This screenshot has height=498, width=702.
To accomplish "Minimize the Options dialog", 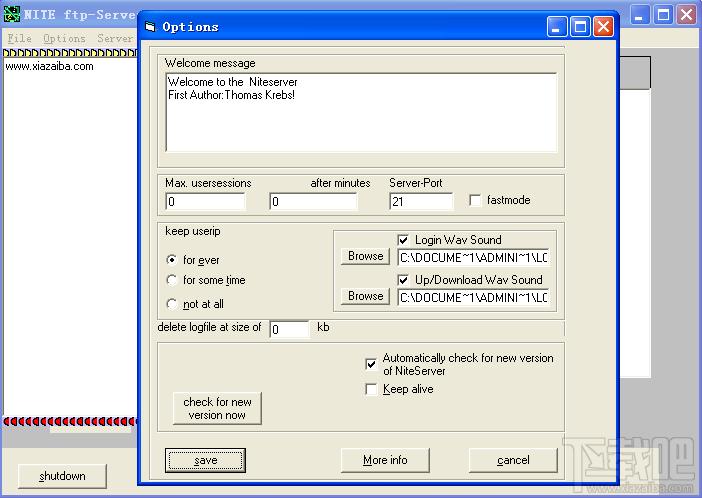I will coord(557,27).
